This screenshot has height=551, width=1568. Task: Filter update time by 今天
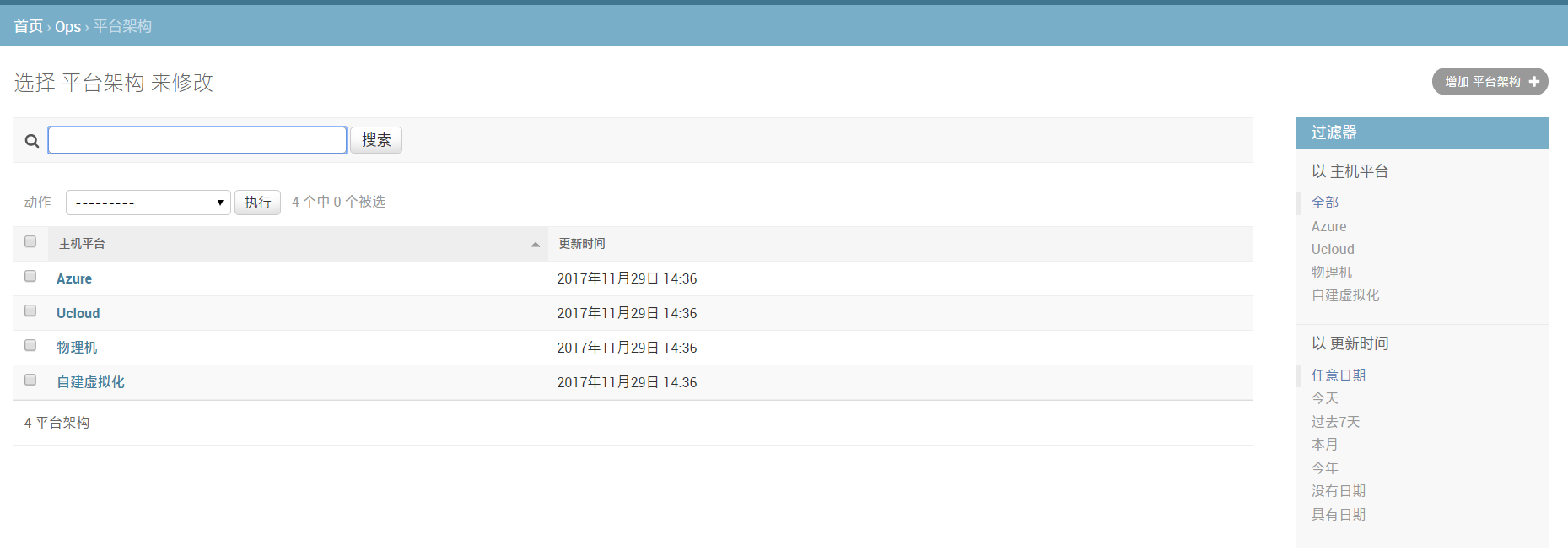coord(1324,398)
